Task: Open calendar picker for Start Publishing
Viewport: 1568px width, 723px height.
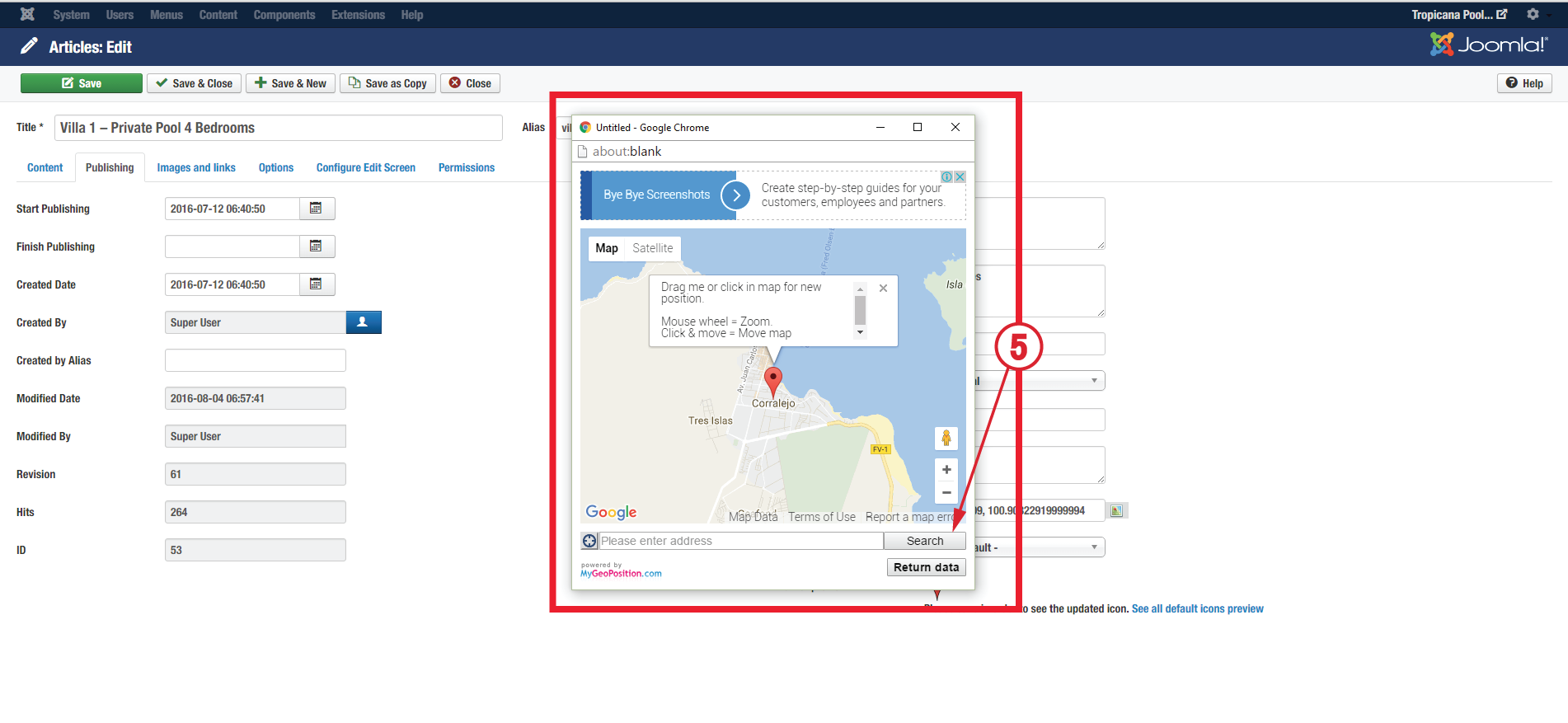Action: tap(317, 209)
